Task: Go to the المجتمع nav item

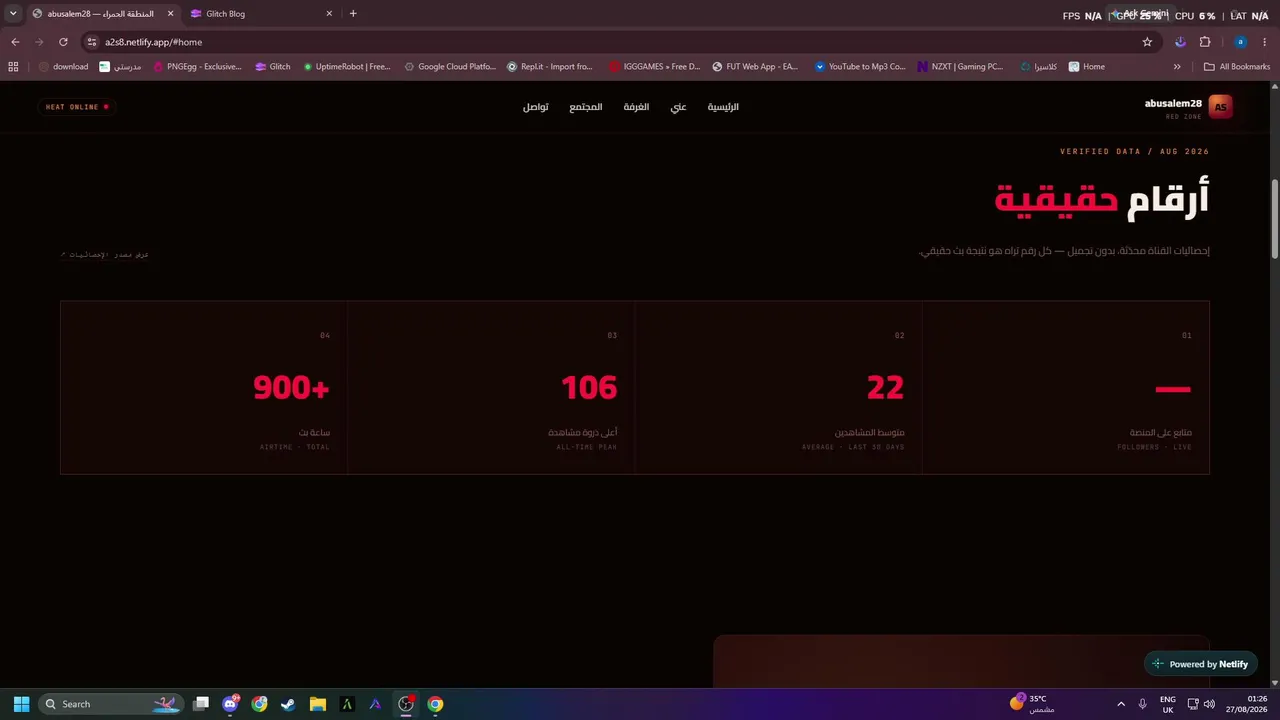Action: click(x=586, y=107)
